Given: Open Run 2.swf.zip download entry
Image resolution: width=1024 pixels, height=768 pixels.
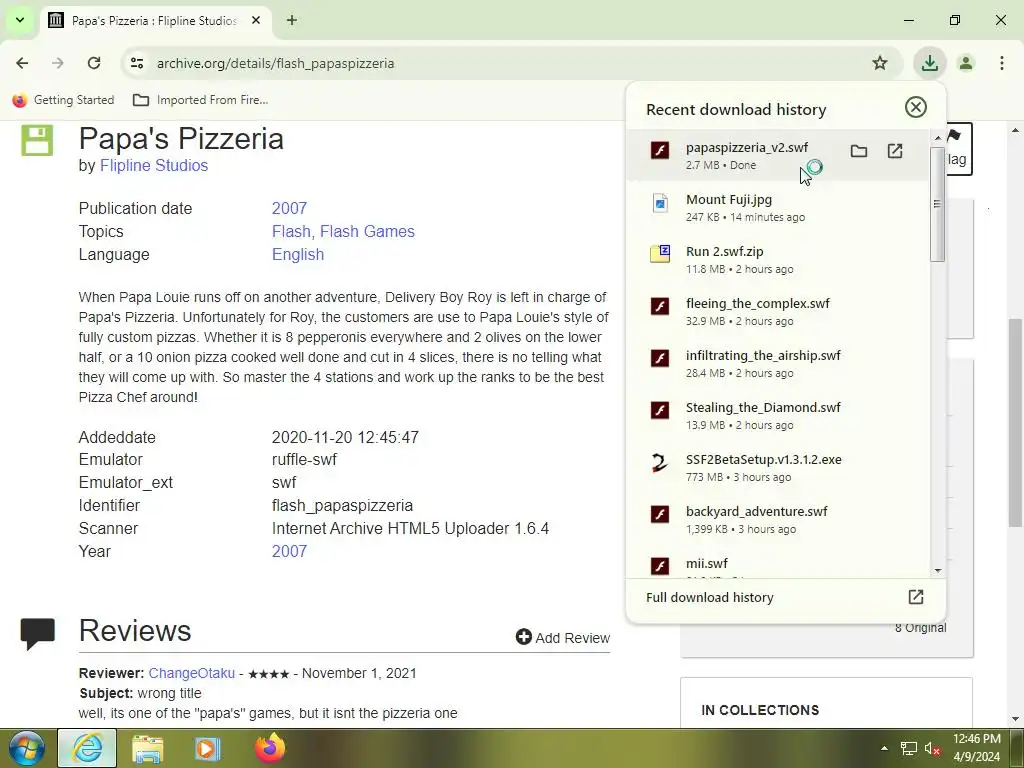Looking at the screenshot, I should tap(777, 259).
